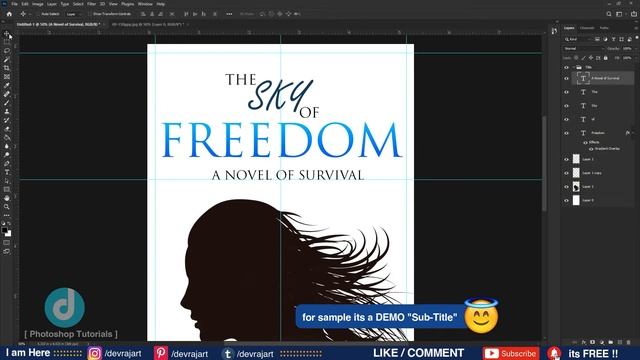Open the layer filter Kind dropdown
Image resolution: width=640 pixels, height=360 pixels.
click(578, 39)
